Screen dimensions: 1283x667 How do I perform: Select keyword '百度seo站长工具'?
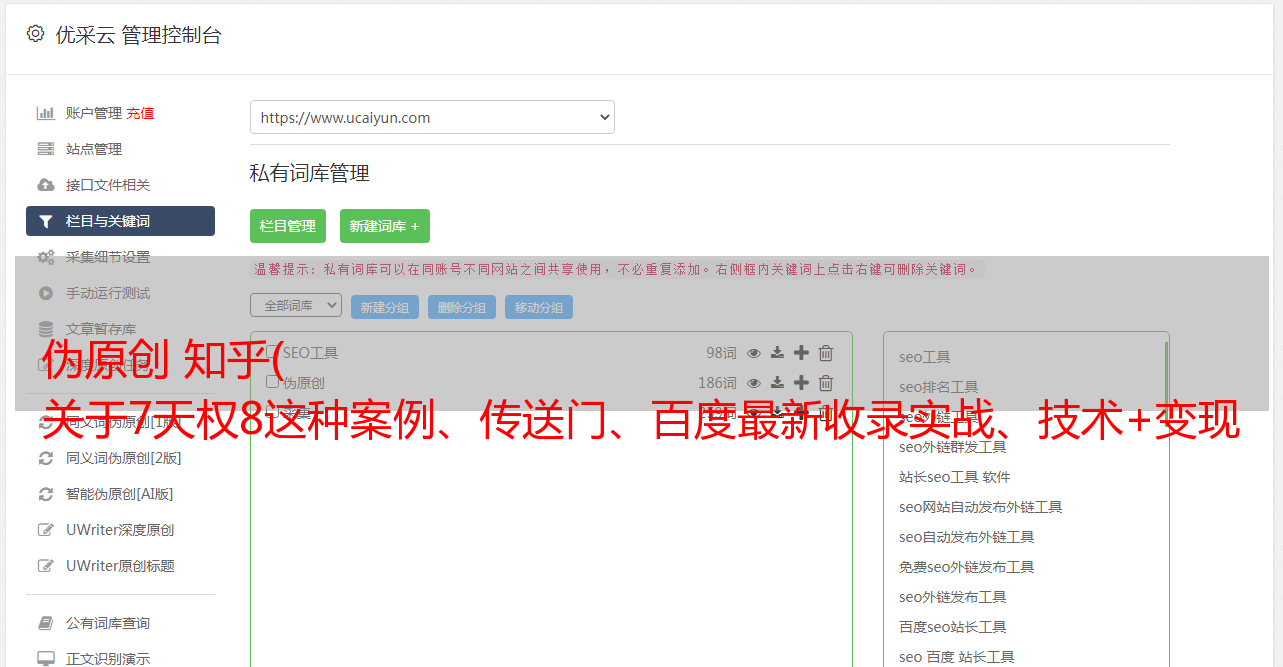[x=953, y=627]
